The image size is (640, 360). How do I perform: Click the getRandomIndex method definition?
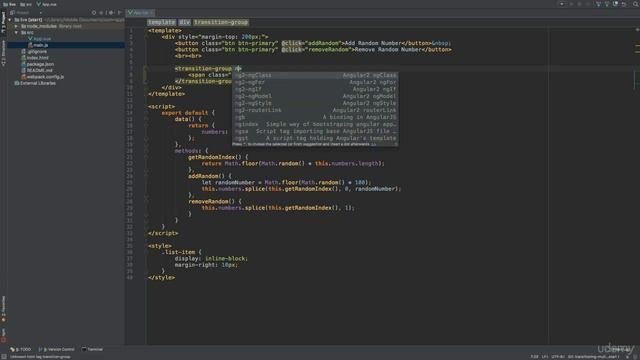coord(211,157)
